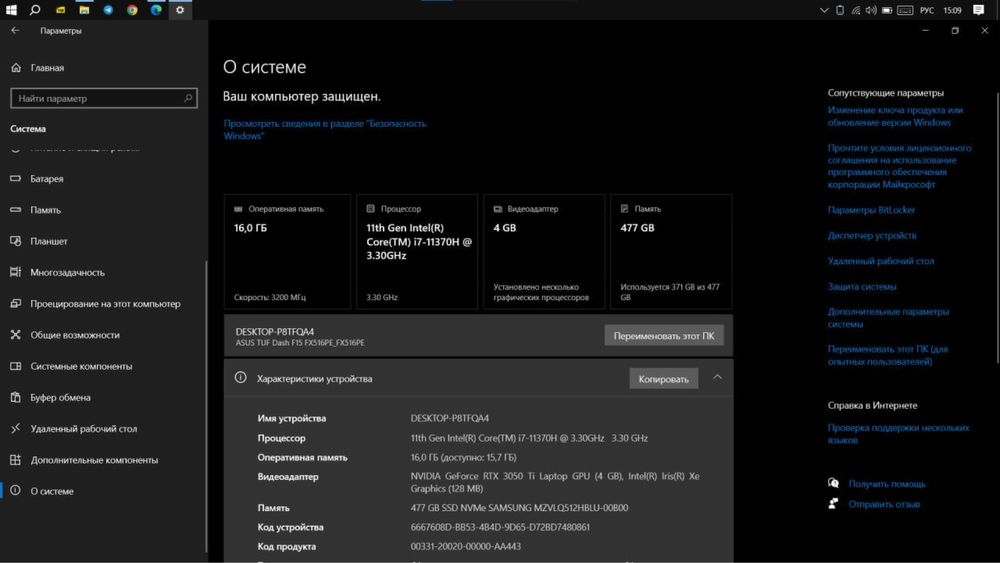Open network status in the tray
The width and height of the screenshot is (1000, 563).
pyautogui.click(x=856, y=10)
